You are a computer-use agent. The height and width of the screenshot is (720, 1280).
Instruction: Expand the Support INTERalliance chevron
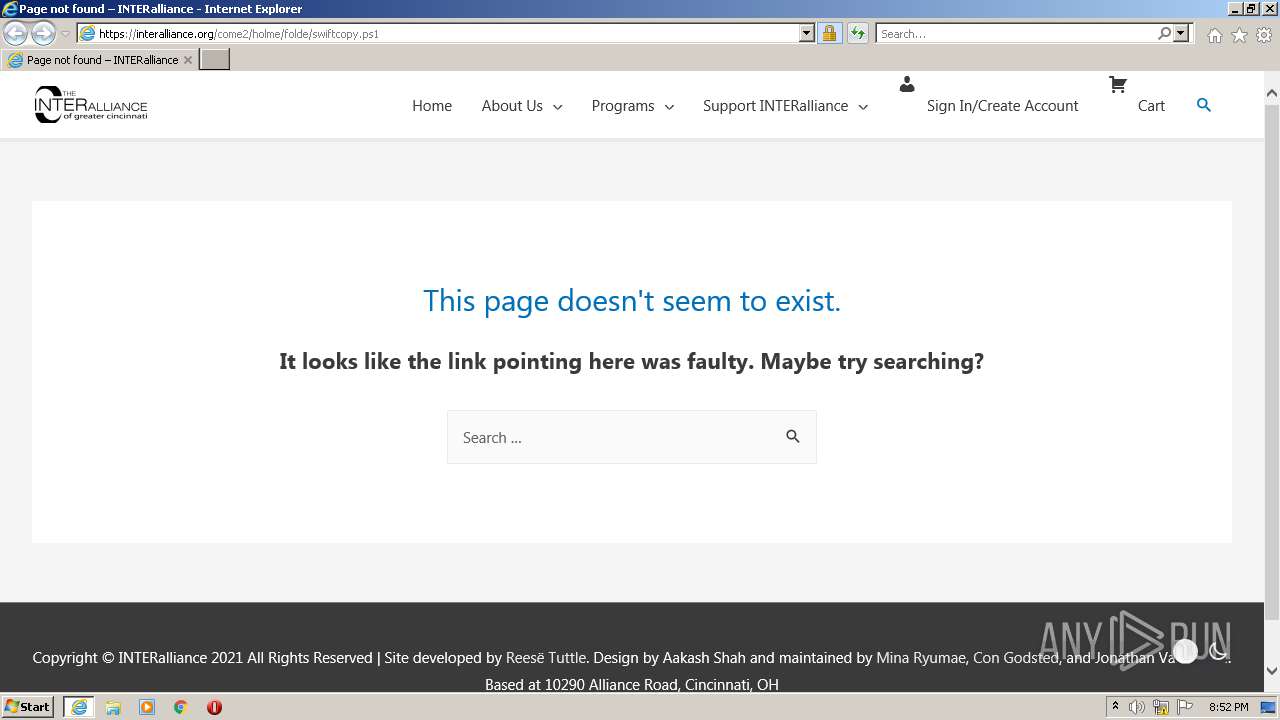pos(863,106)
